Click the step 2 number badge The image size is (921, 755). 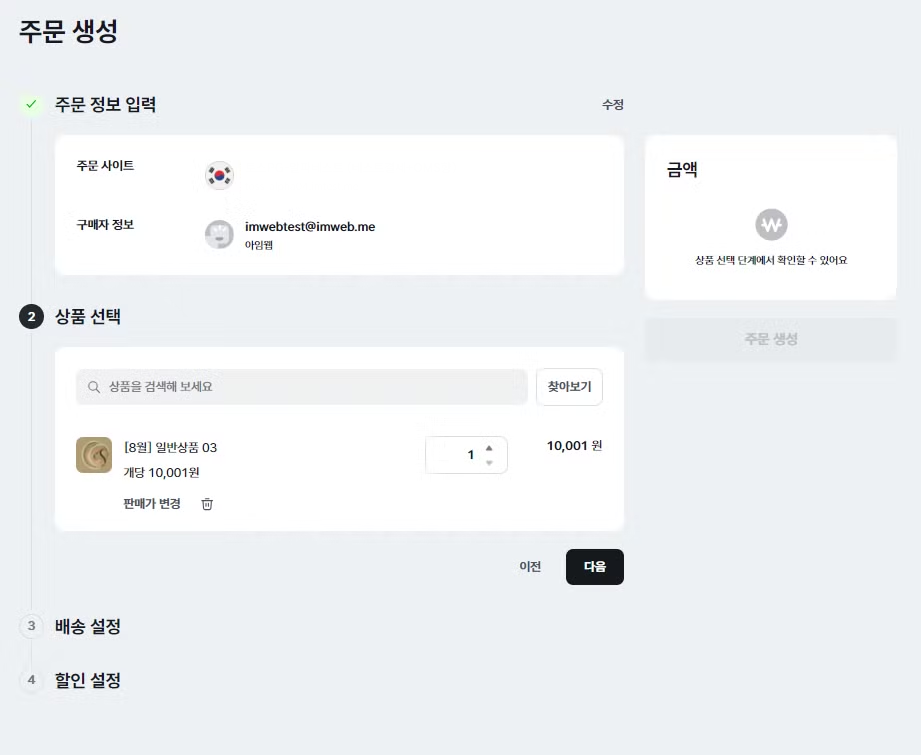[x=31, y=317]
